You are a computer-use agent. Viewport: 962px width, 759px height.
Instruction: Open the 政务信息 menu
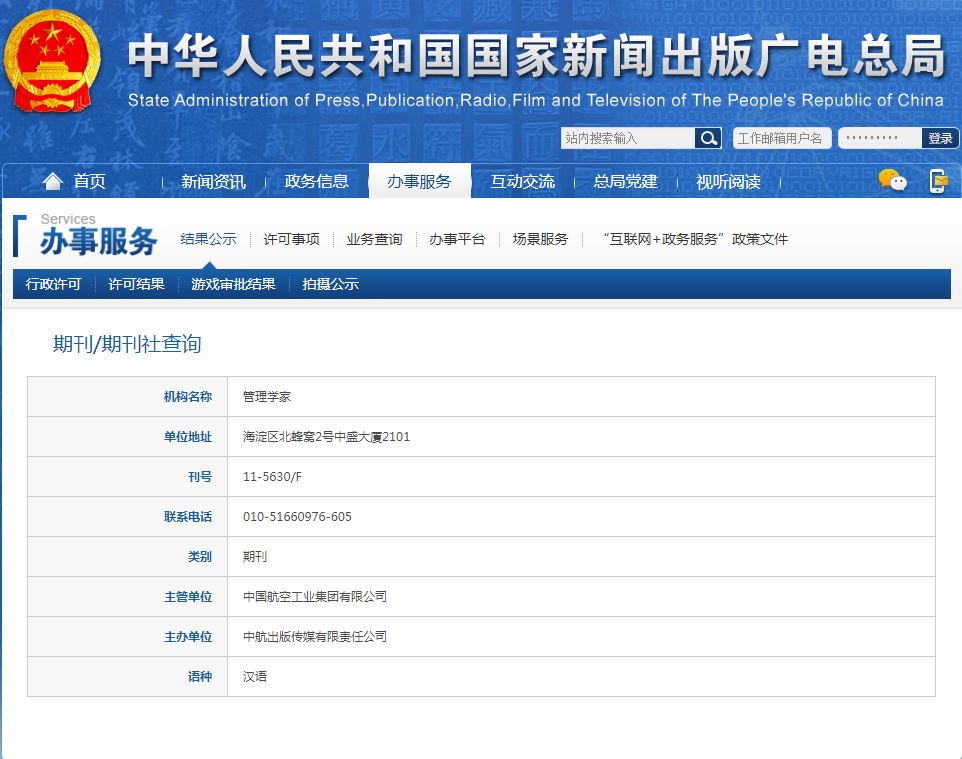pos(316,181)
